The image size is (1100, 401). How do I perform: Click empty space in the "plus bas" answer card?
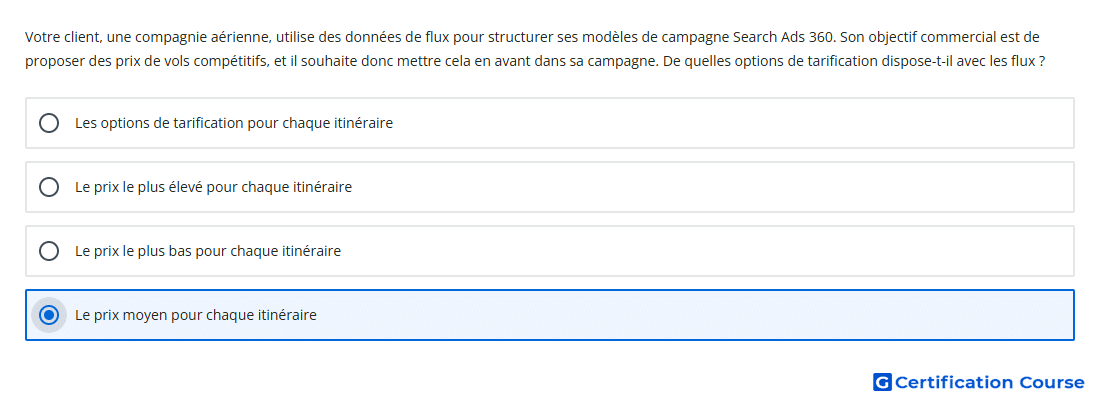702,251
